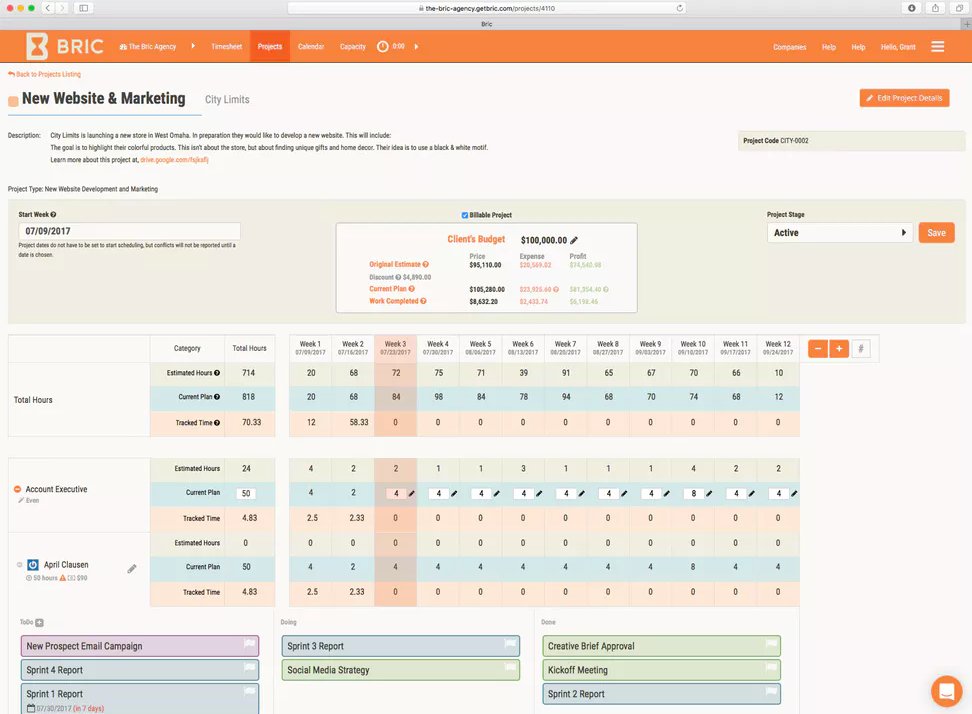
Task: Uncheck the Billable Project checkbox
Action: pos(463,216)
